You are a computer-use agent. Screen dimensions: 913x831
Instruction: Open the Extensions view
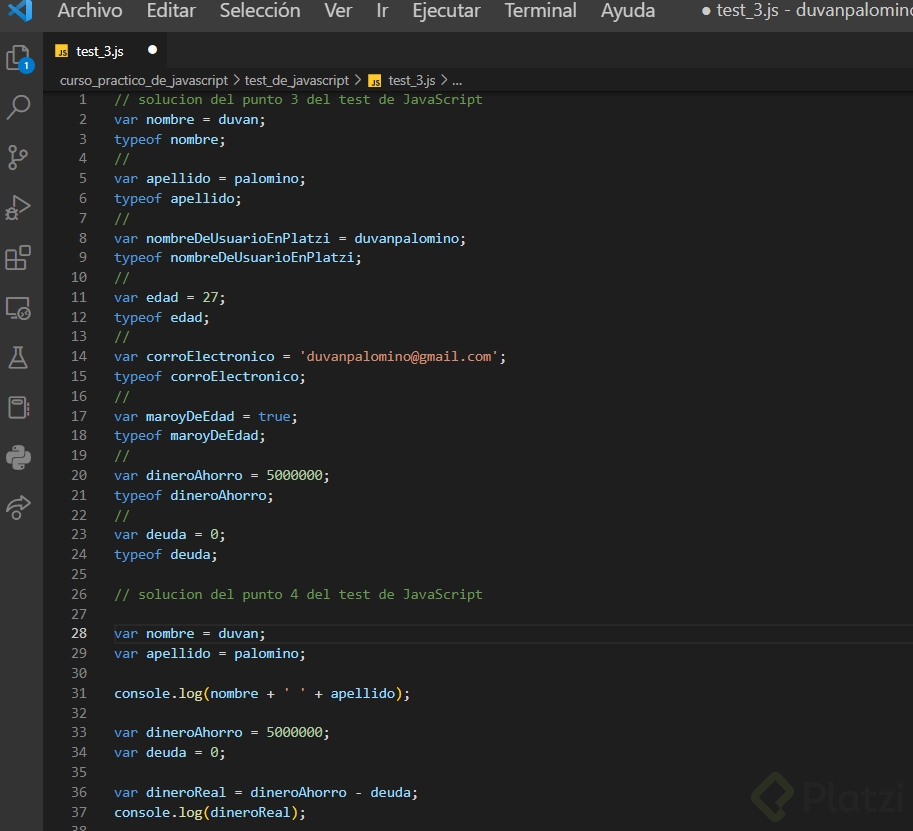click(18, 257)
